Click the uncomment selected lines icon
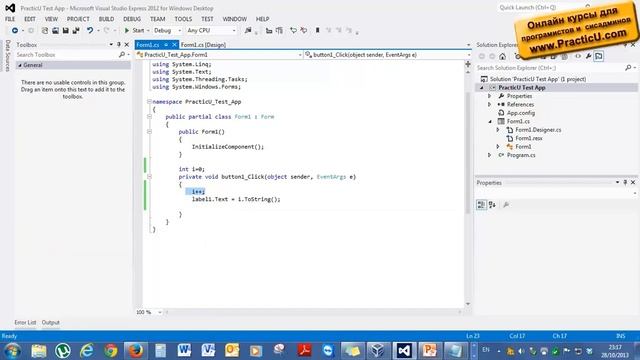The width and height of the screenshot is (640, 360). (x=304, y=31)
